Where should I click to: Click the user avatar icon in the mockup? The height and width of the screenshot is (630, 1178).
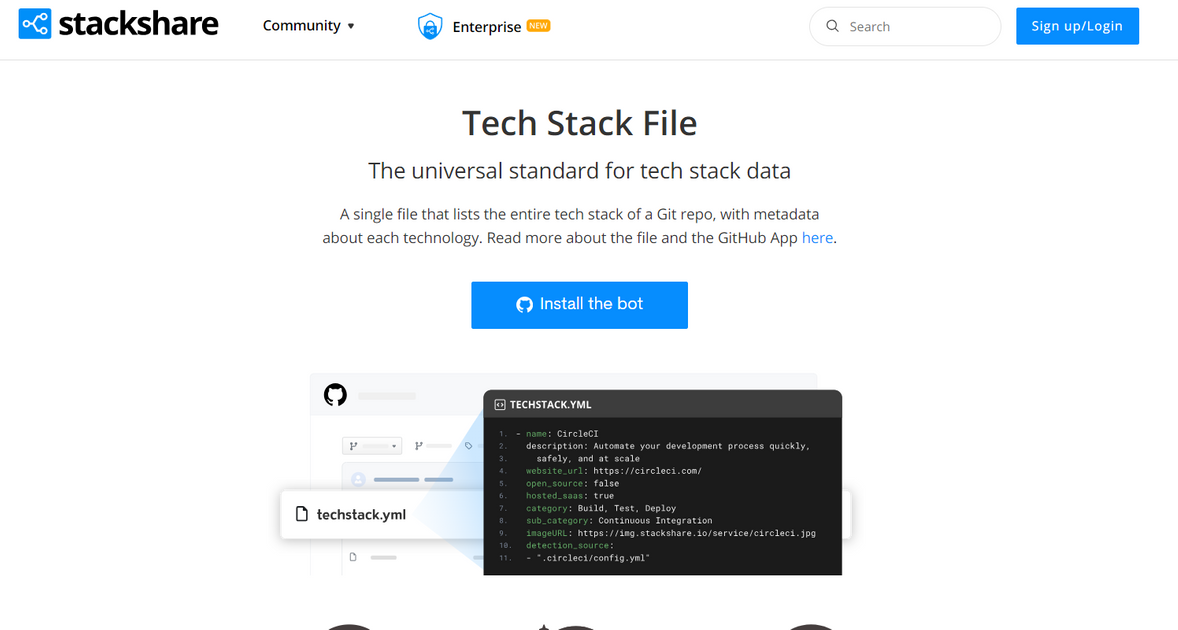(x=357, y=478)
